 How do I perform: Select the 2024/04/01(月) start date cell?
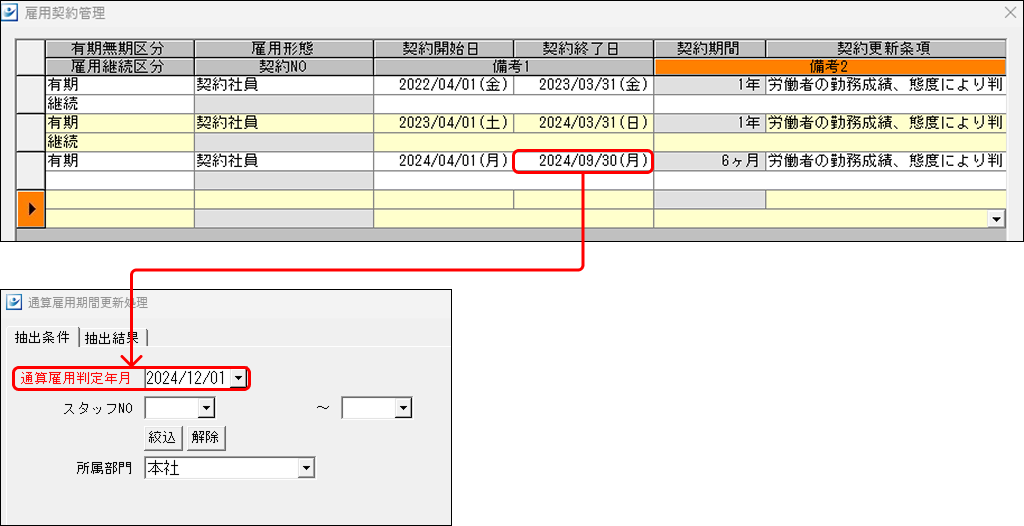(x=443, y=161)
